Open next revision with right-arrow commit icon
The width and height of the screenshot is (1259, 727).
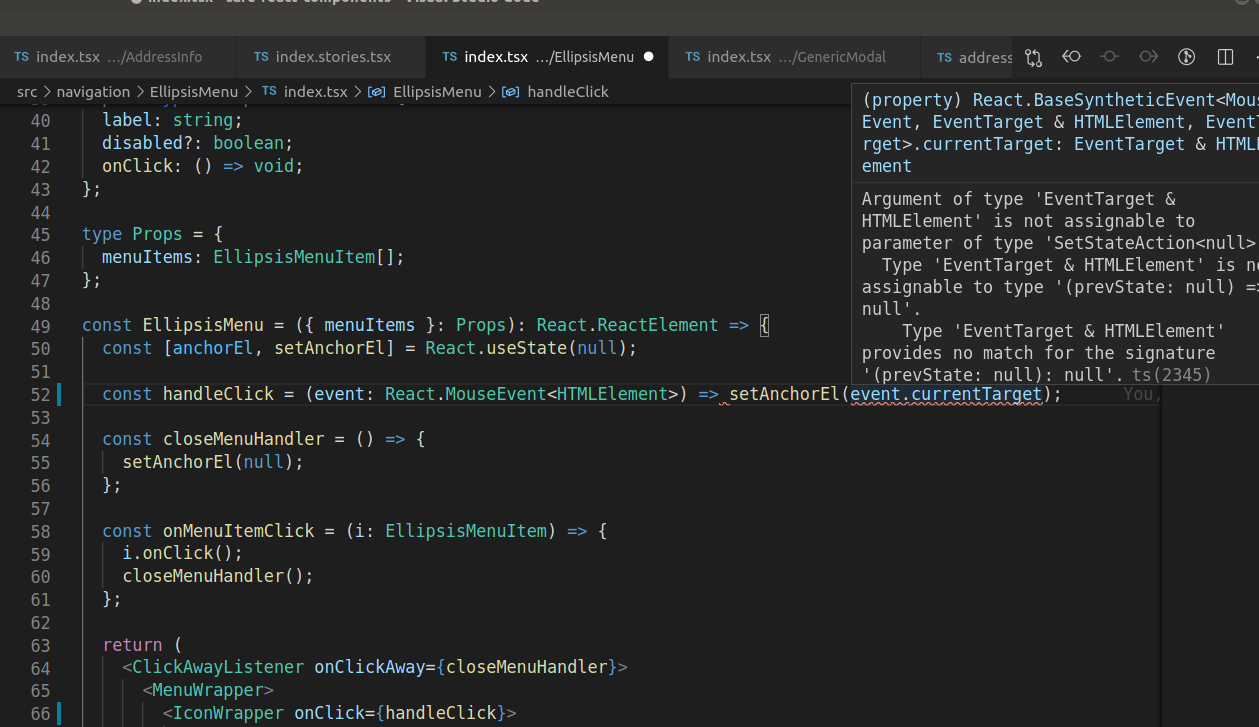(x=1148, y=57)
